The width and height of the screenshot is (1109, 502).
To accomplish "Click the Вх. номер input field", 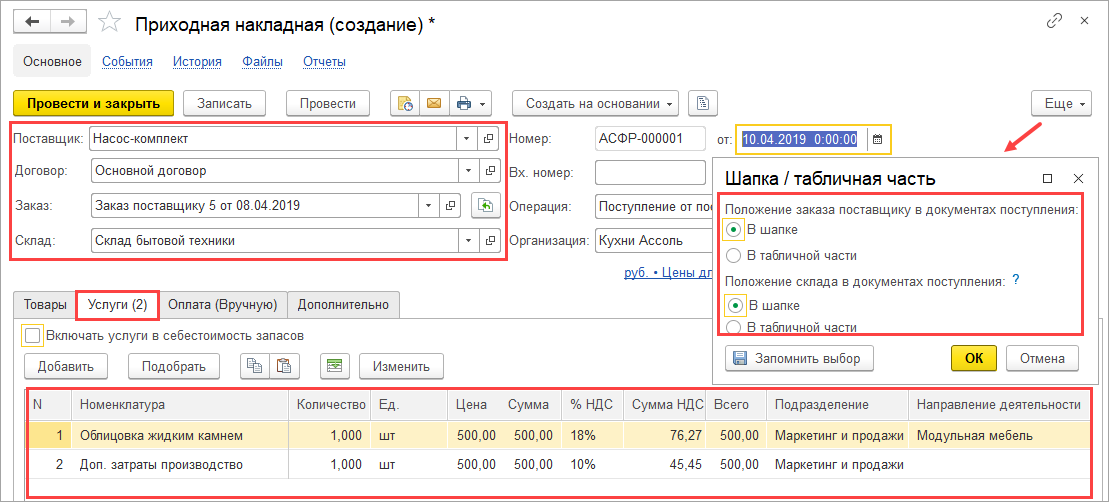I will click(650, 173).
